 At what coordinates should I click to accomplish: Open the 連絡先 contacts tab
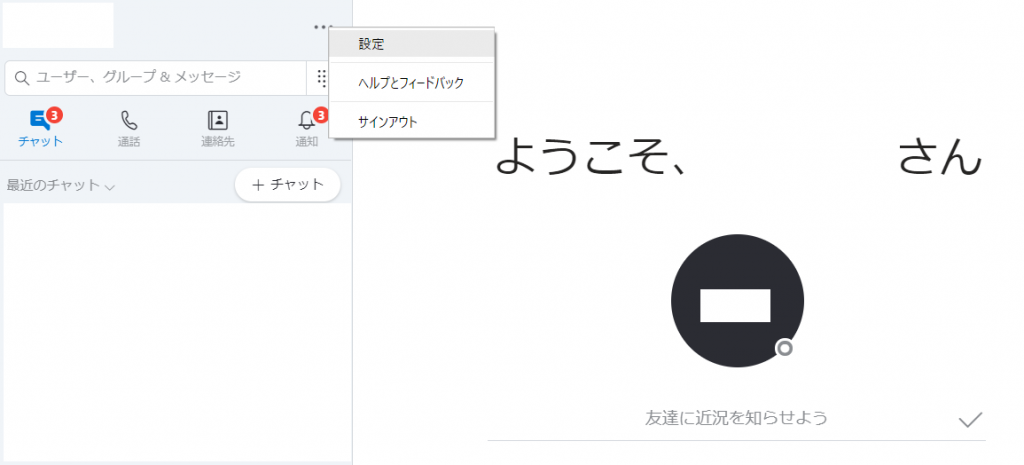pos(217,128)
